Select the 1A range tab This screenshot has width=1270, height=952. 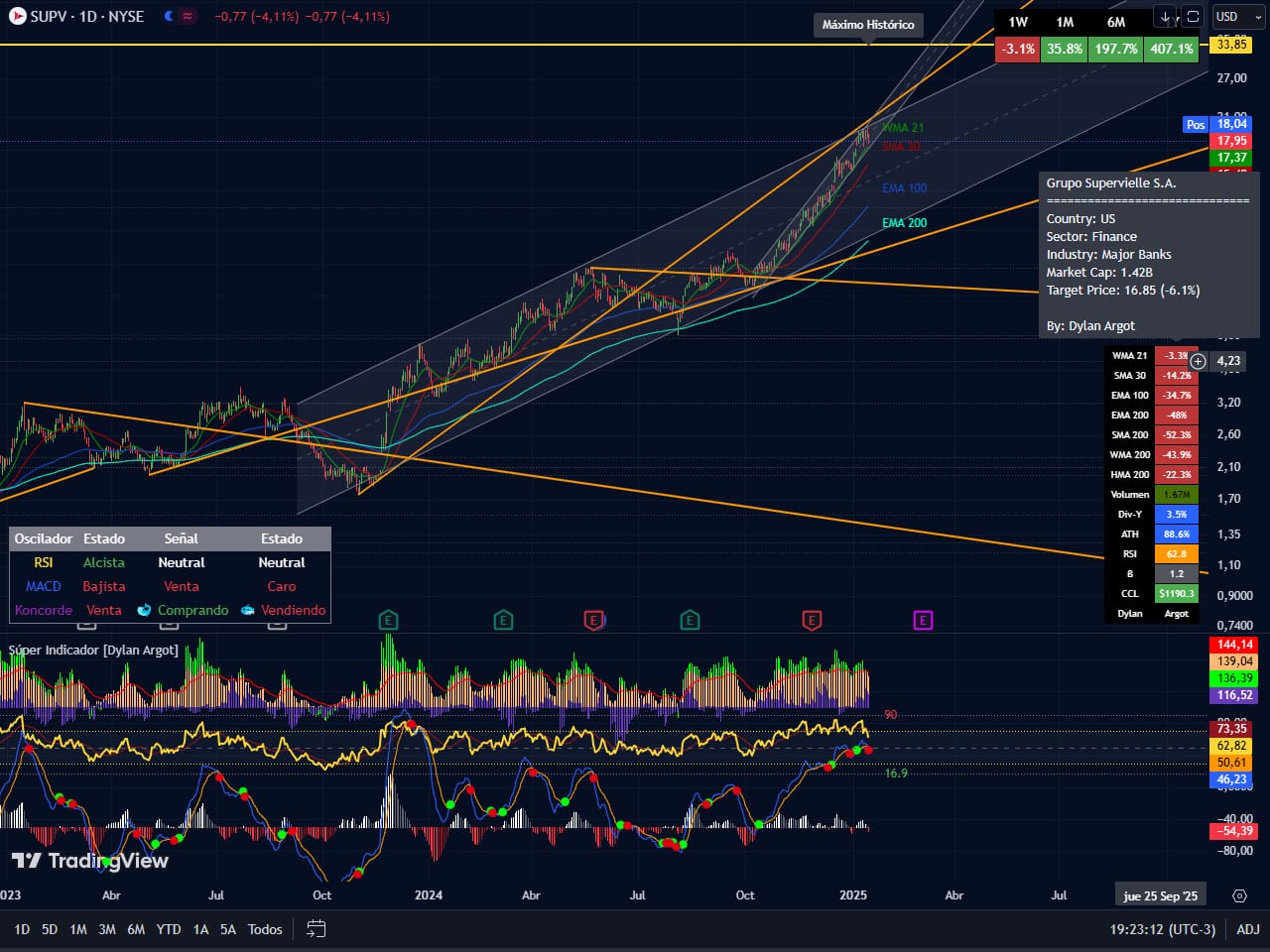coord(200,929)
